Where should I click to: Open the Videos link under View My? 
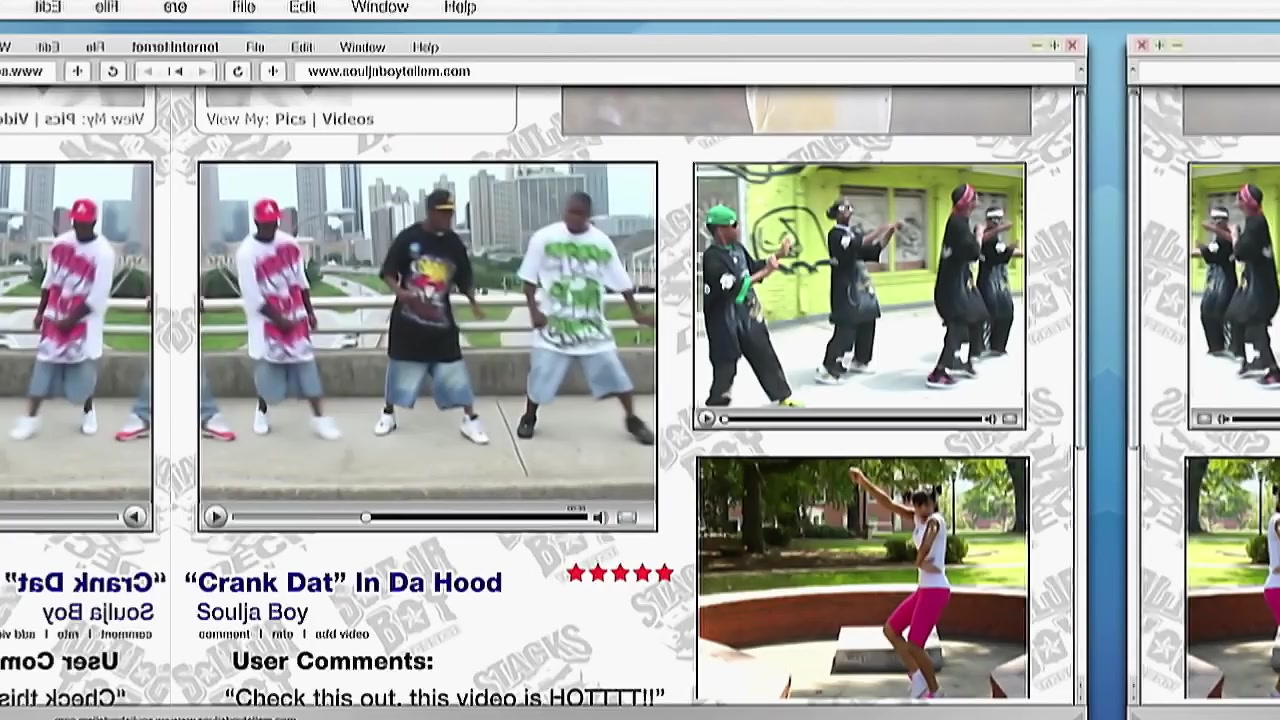point(348,119)
